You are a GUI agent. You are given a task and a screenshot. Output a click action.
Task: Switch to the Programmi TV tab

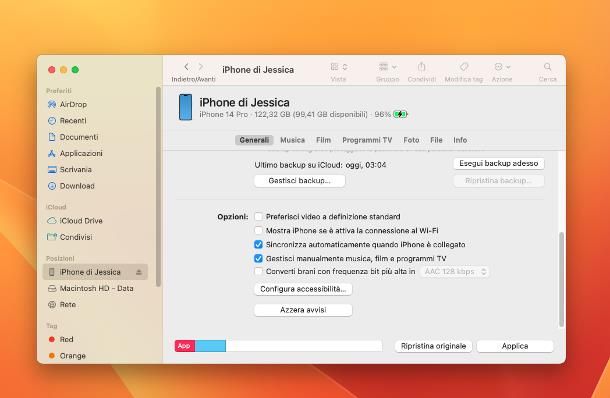367,140
